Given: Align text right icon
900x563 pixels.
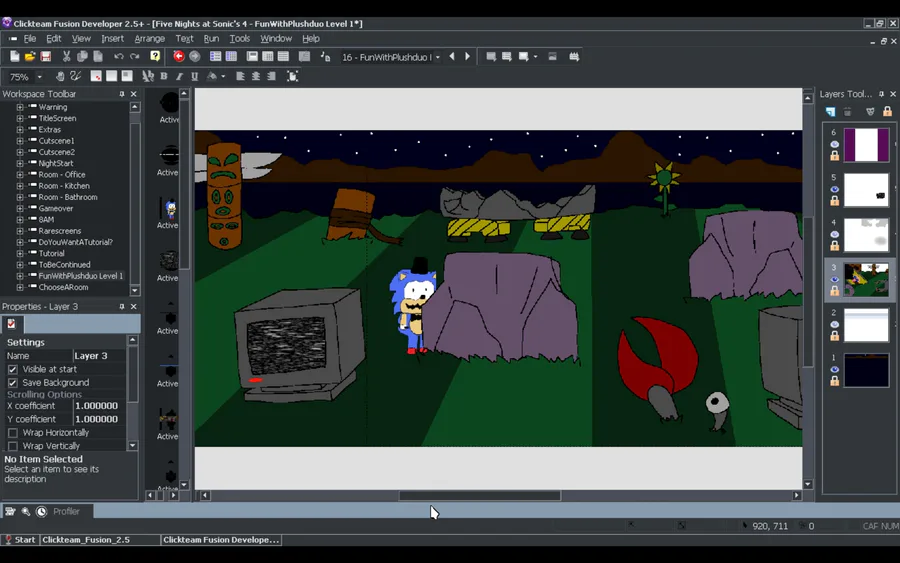Looking at the screenshot, I should [271, 76].
